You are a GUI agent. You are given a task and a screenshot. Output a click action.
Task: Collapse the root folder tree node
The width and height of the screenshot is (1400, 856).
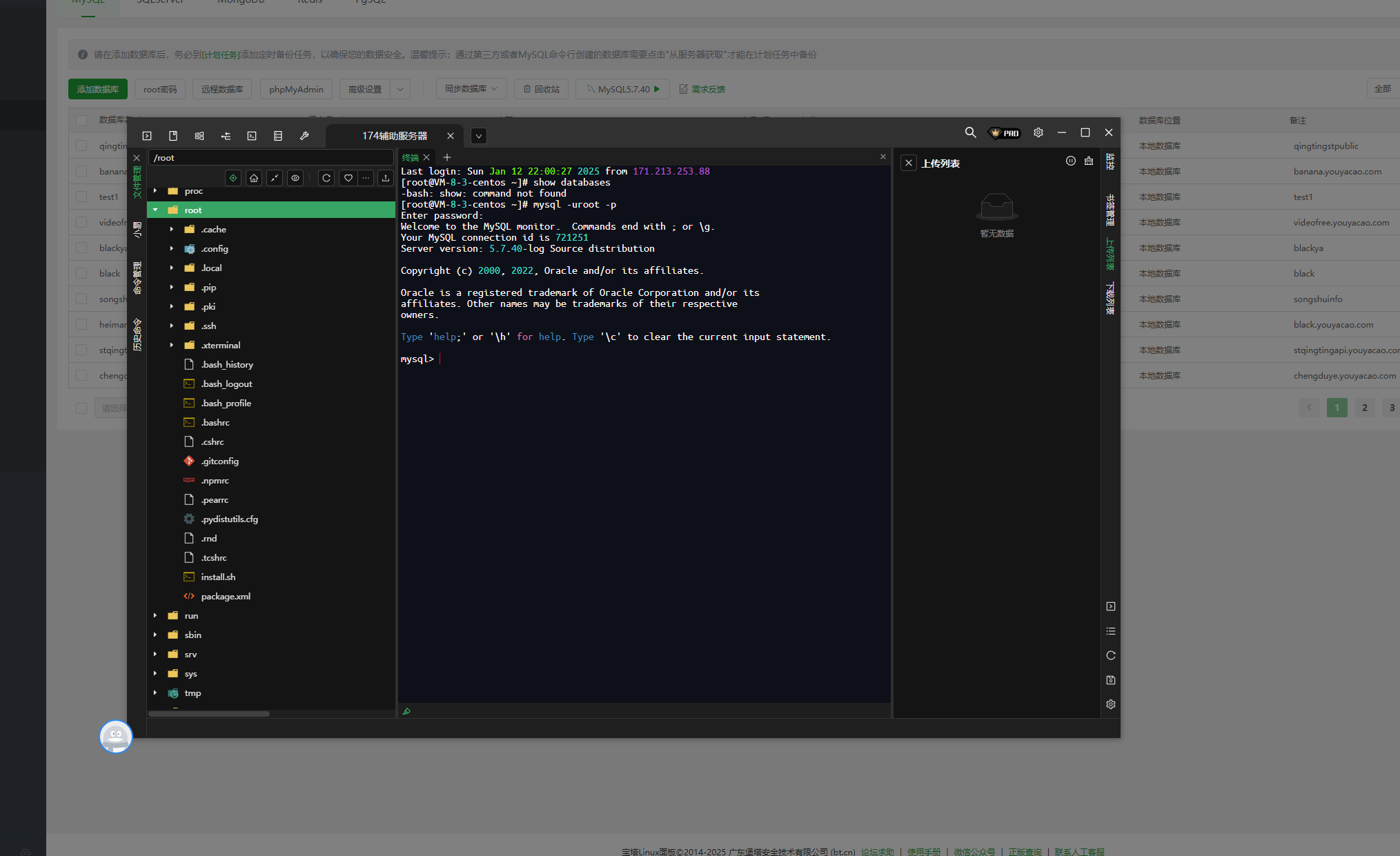(155, 210)
